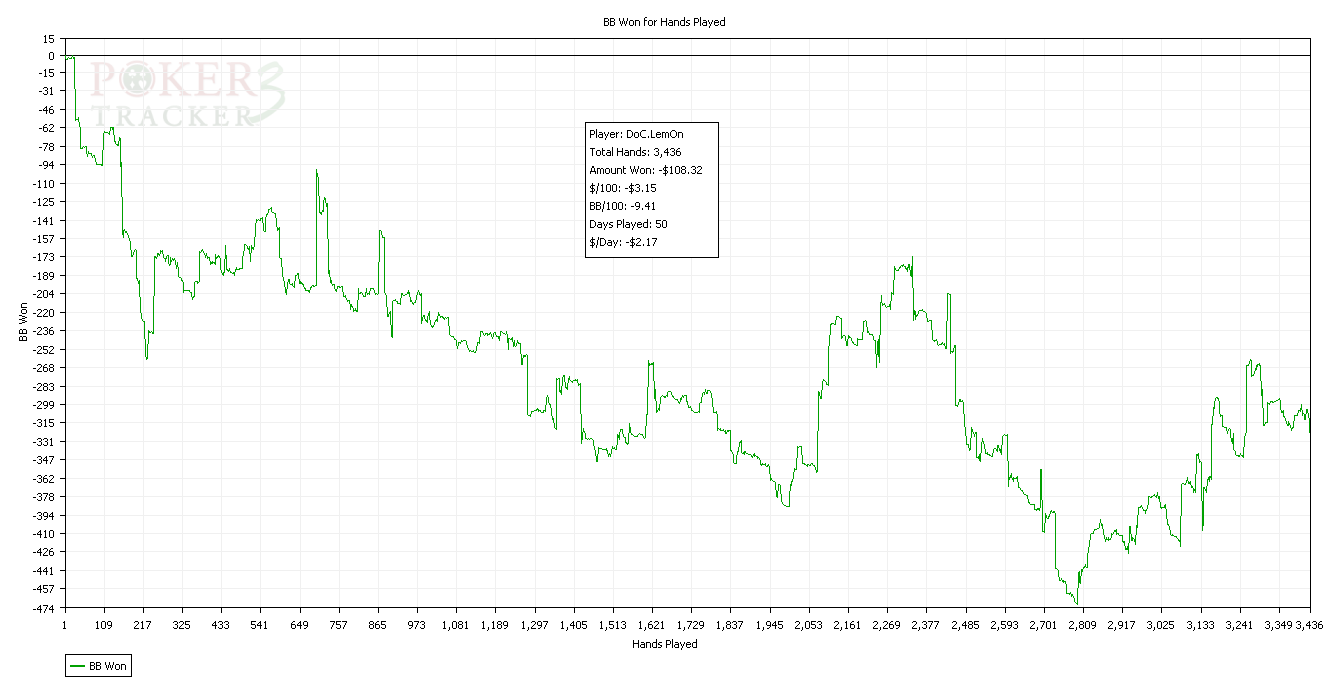This screenshot has height=693, width=1331.
Task: Click 'Amount Won: -$108.32' stat line
Action: (645, 170)
